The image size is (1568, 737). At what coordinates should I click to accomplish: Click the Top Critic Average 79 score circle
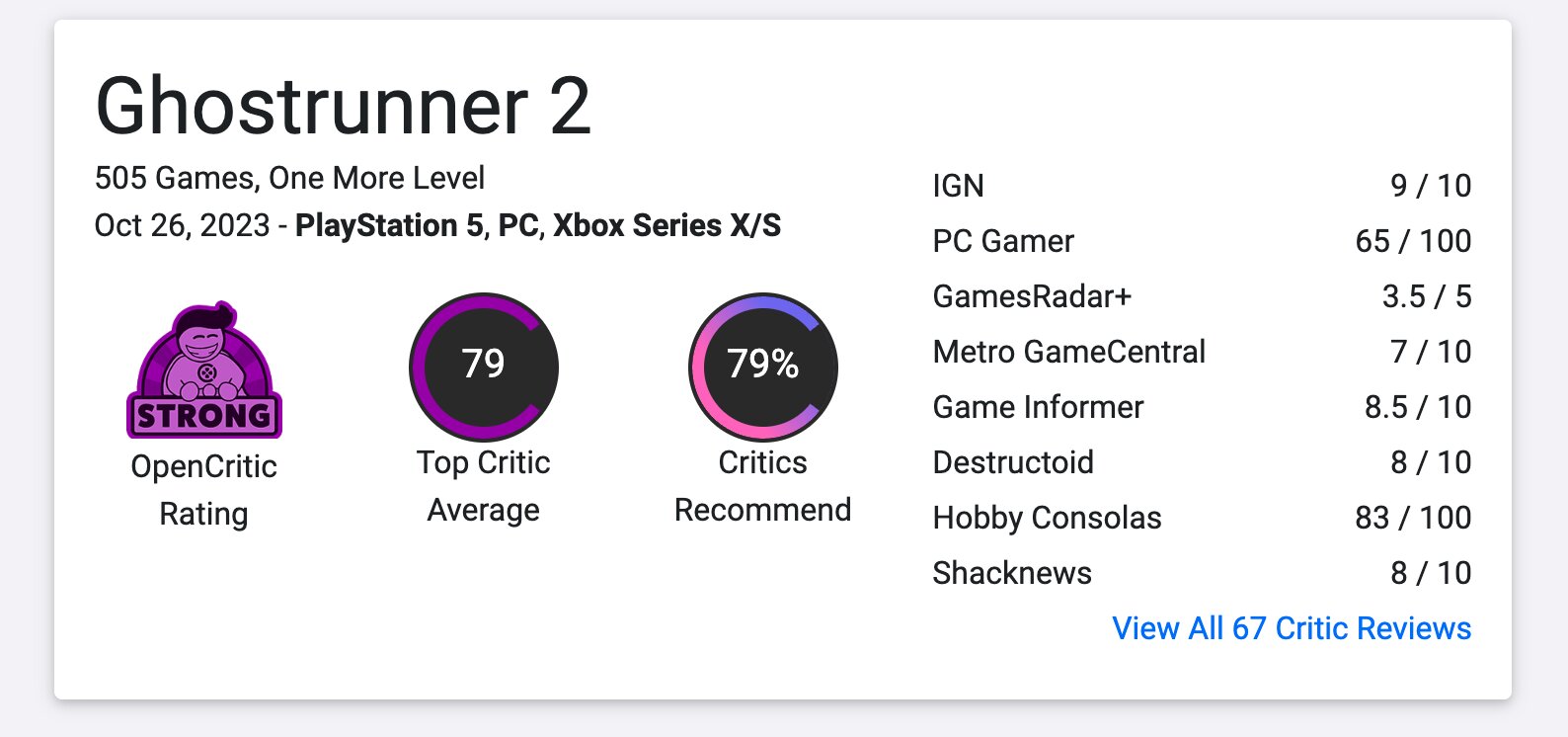(x=484, y=367)
